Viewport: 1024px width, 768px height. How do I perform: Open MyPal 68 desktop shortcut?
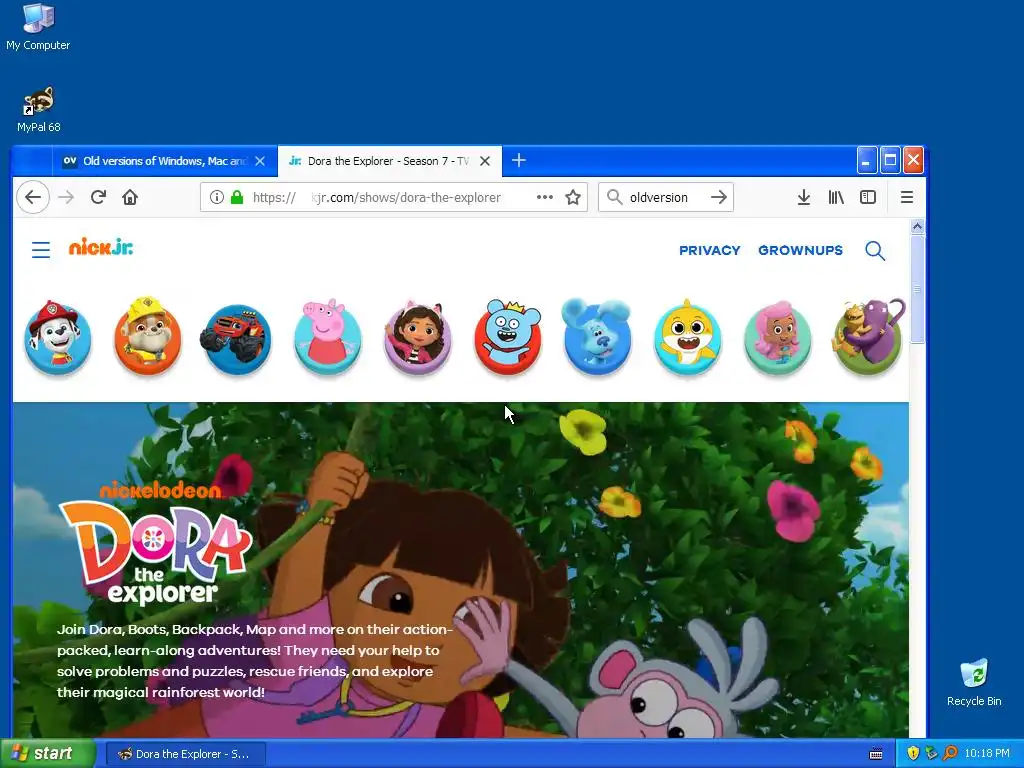(39, 109)
